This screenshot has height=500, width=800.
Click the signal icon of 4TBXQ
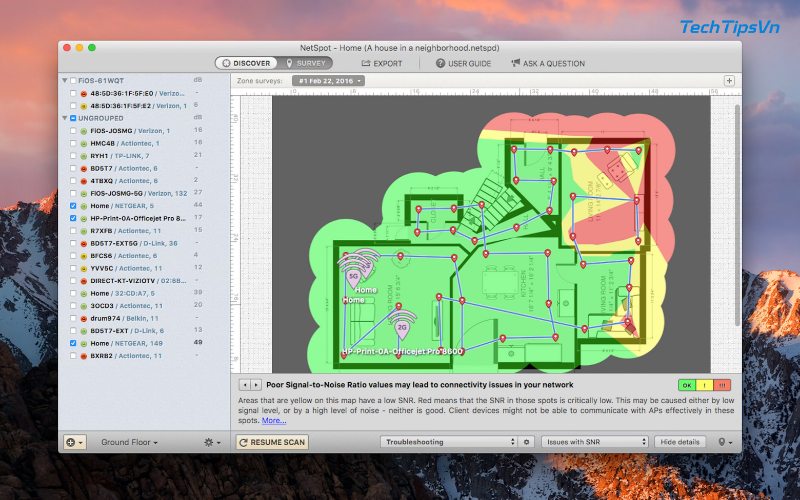(84, 181)
